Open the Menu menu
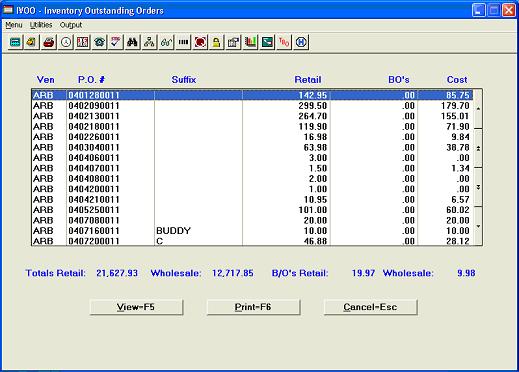This screenshot has width=519, height=372. coord(14,25)
